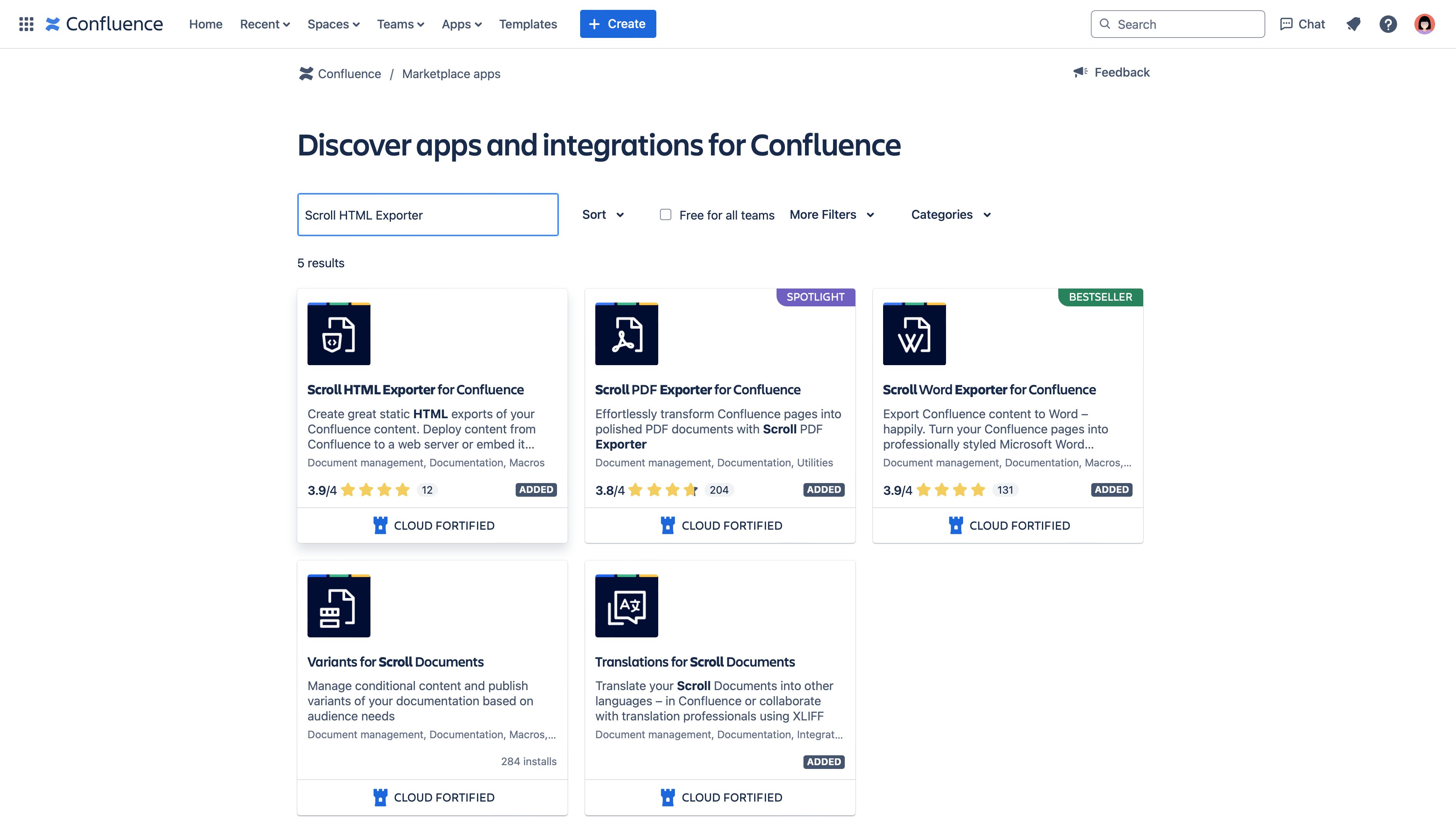Open the app switcher grid icon
The image size is (1456, 819).
click(x=26, y=24)
